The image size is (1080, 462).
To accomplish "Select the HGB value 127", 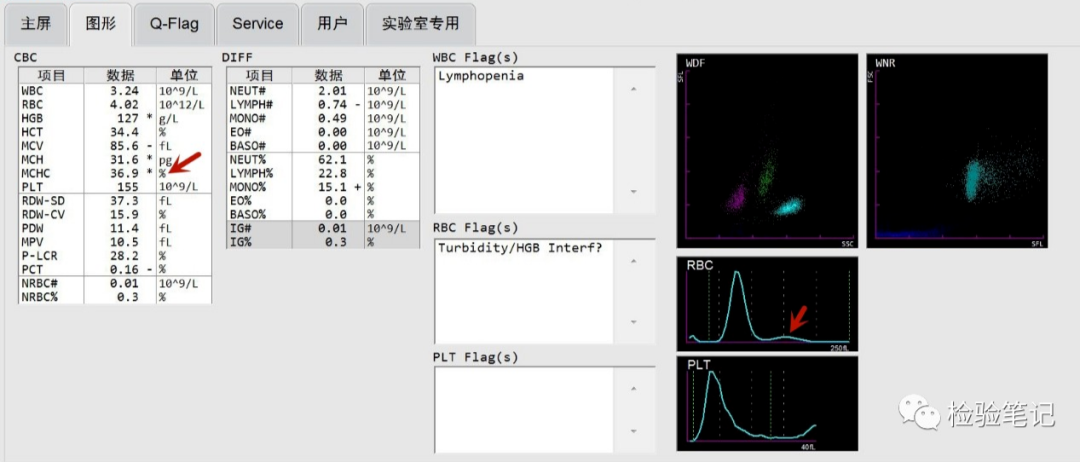I will 129,118.
